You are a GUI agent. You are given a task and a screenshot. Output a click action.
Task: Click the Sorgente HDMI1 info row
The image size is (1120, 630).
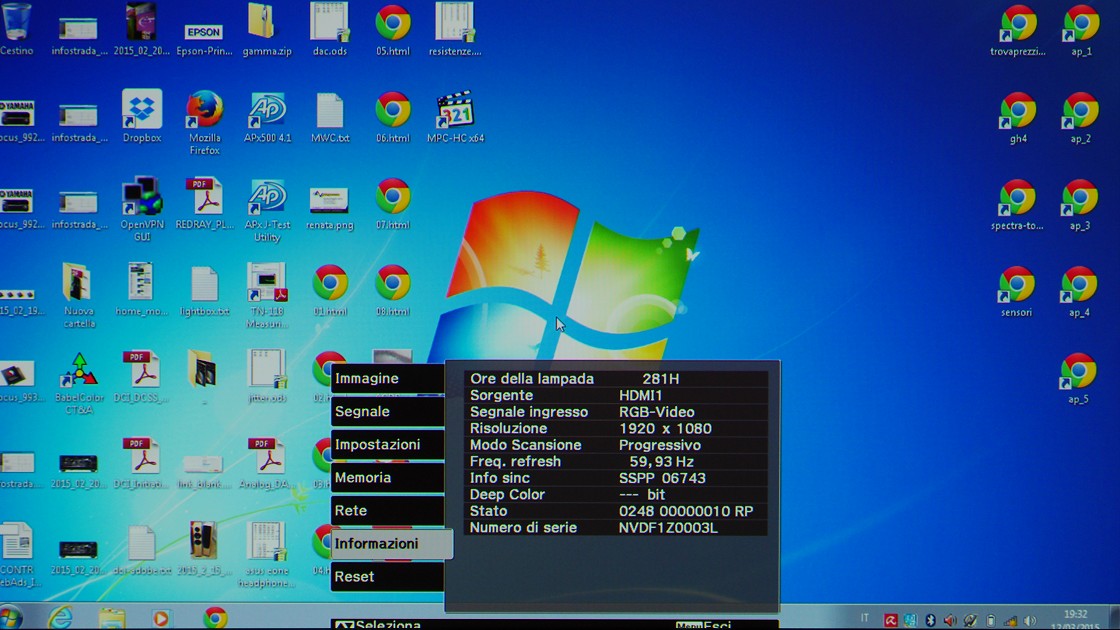point(616,395)
